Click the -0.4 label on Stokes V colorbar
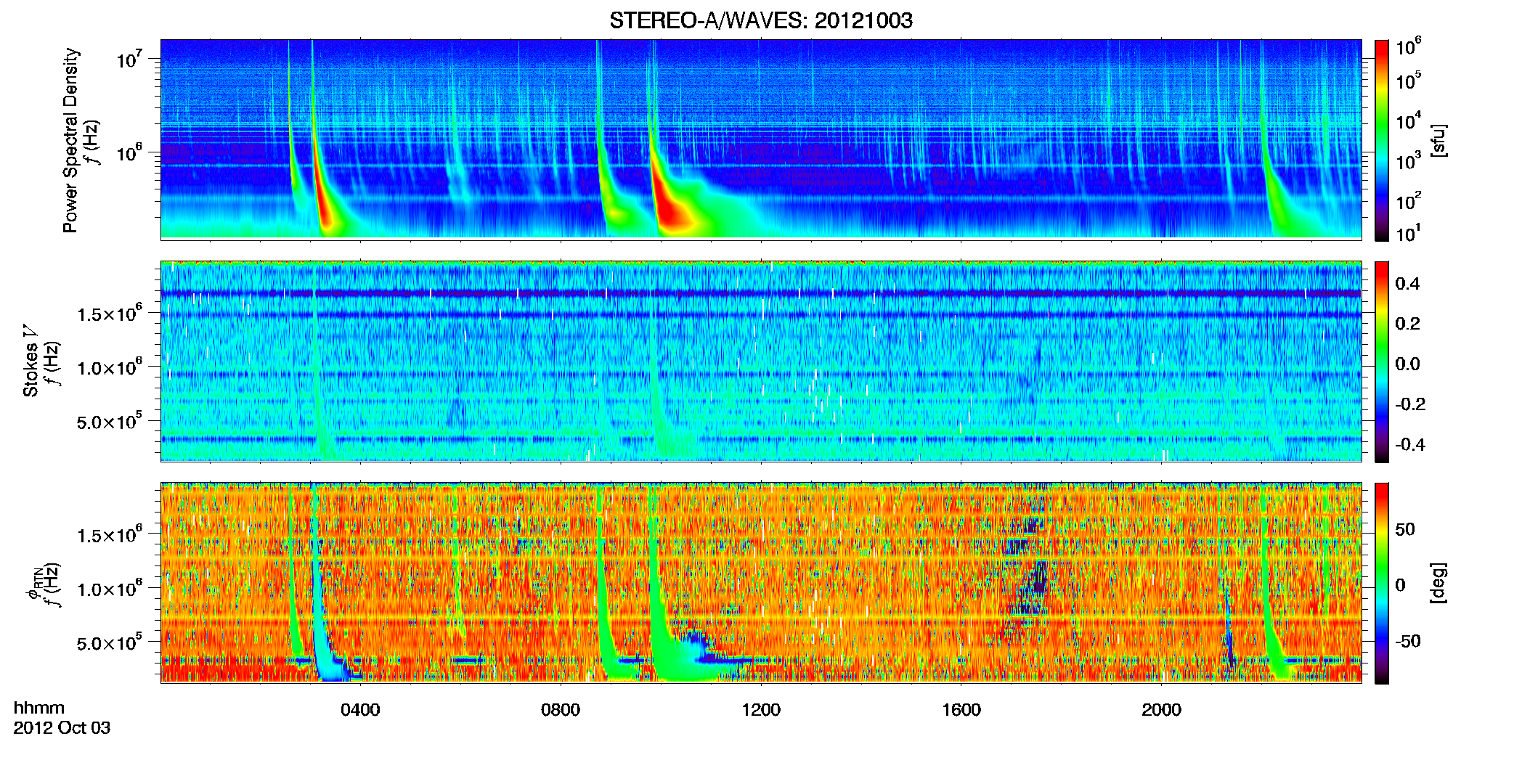The width and height of the screenshot is (1522, 784). [1411, 445]
